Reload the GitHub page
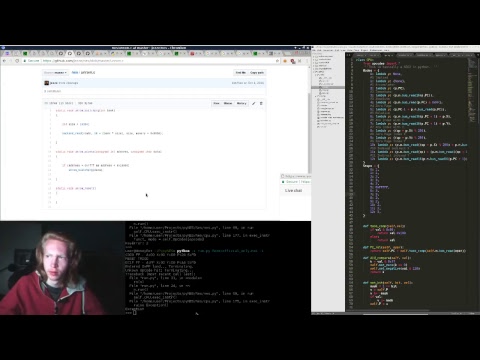480x360 pixels. [17, 61]
